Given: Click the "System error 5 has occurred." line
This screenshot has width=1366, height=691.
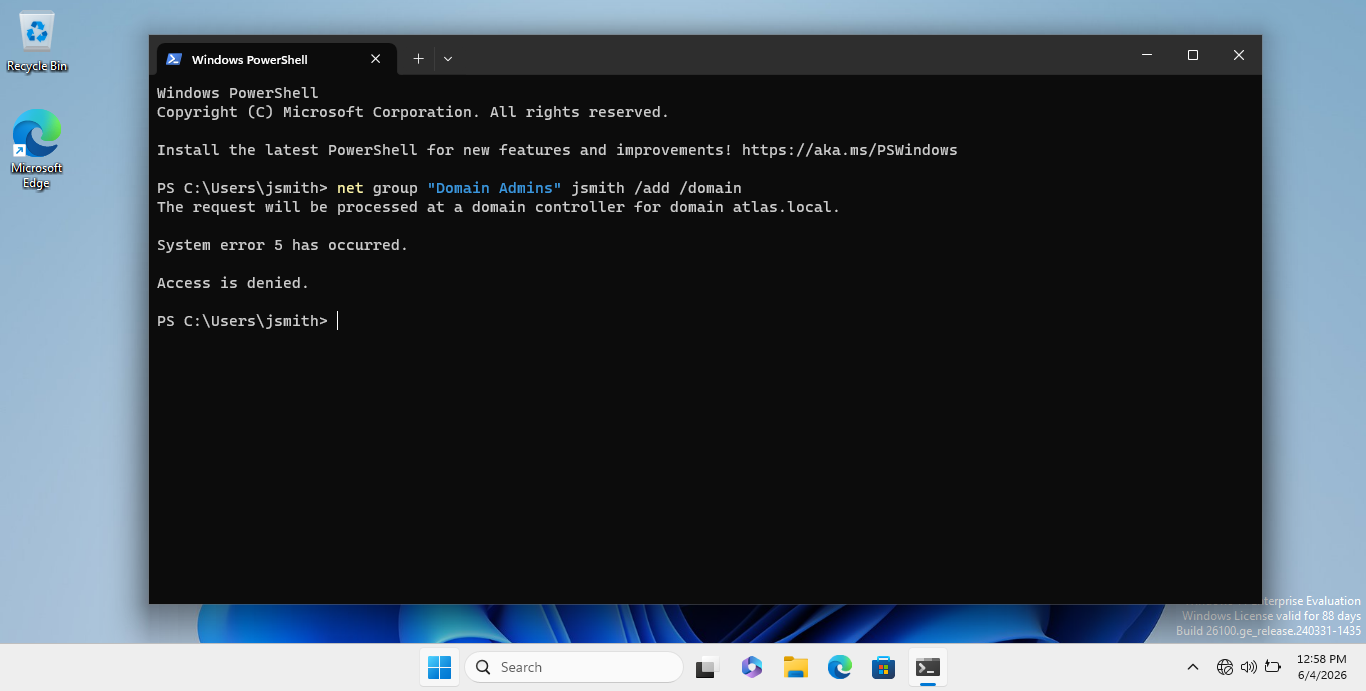Looking at the screenshot, I should 283,245.
